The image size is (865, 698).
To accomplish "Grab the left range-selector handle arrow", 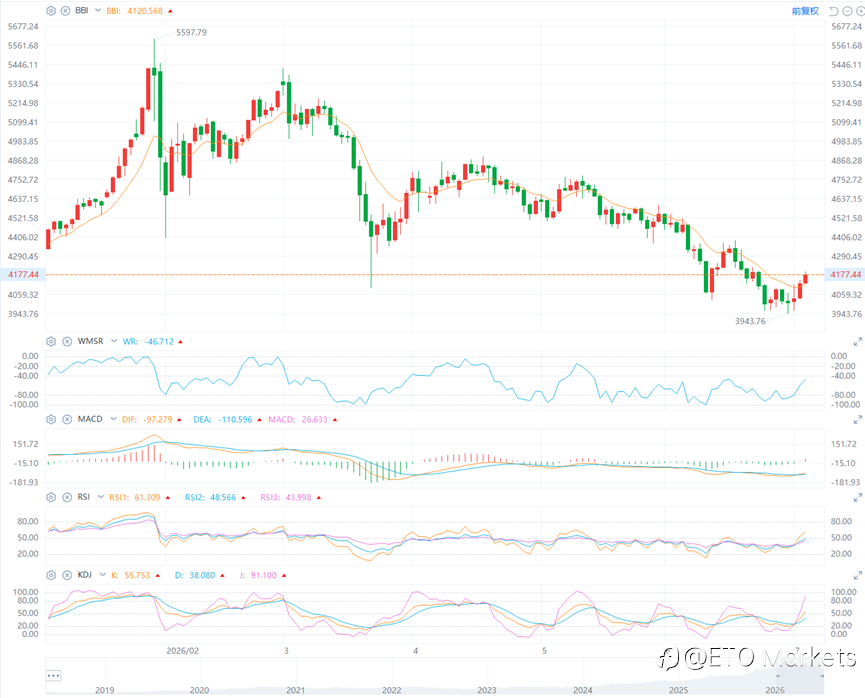I will point(778,675).
